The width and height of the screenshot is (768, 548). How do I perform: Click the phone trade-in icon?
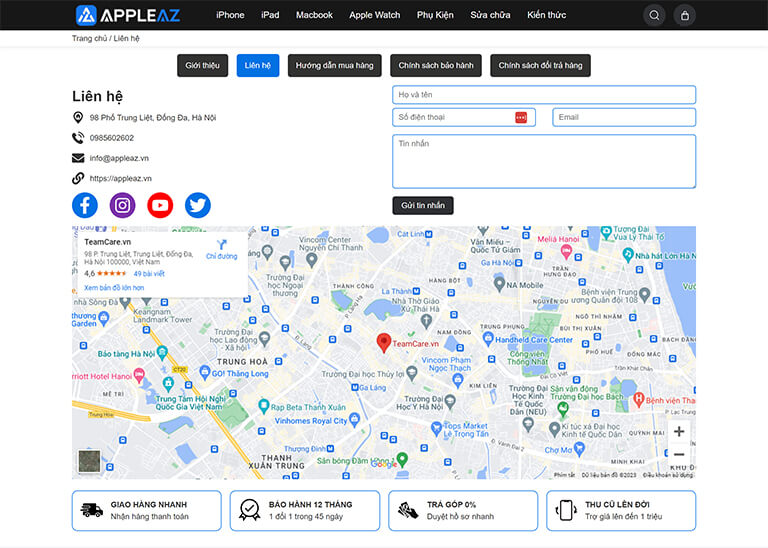pyautogui.click(x=566, y=510)
